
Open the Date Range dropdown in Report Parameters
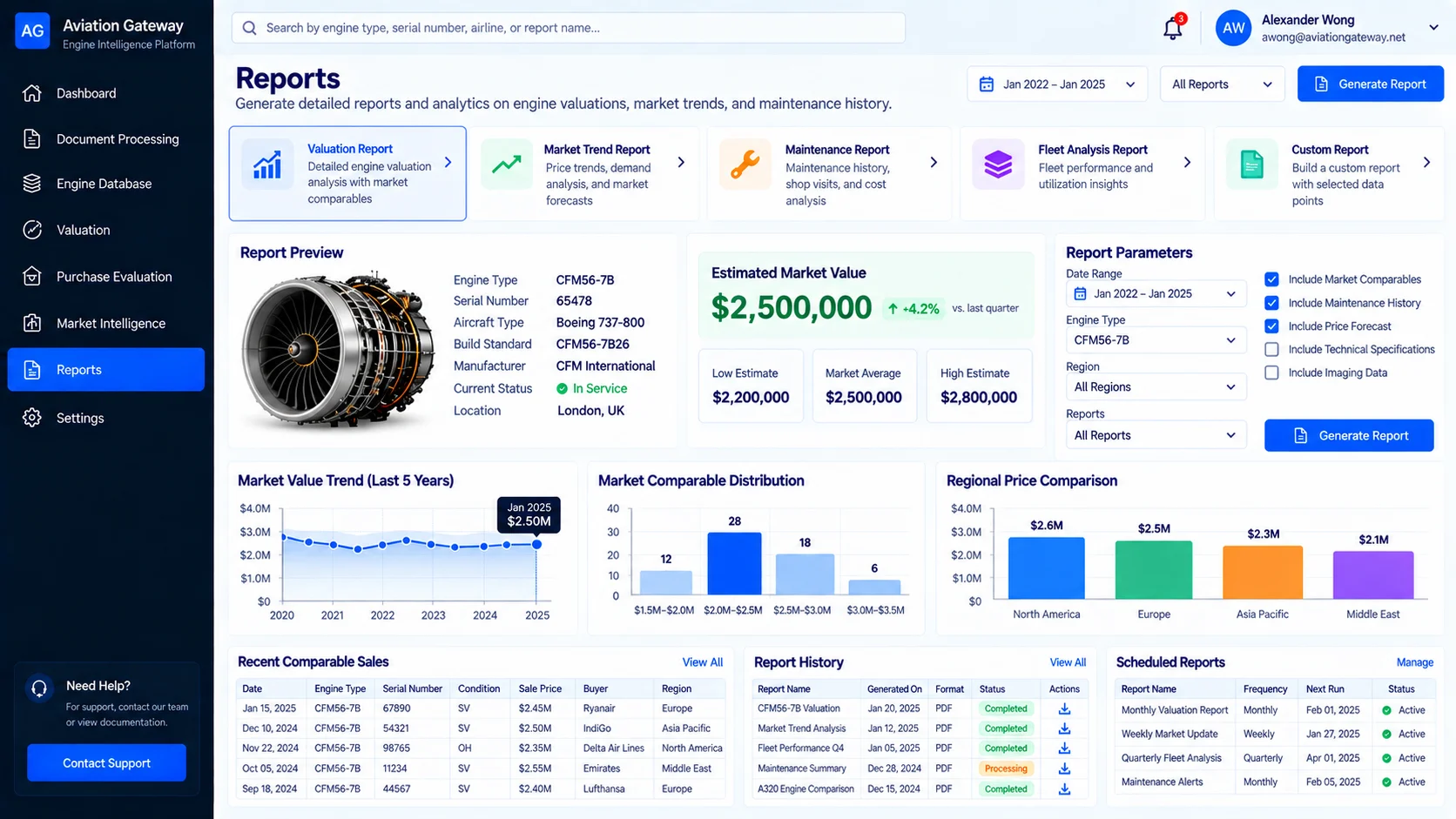pyautogui.click(x=1156, y=293)
